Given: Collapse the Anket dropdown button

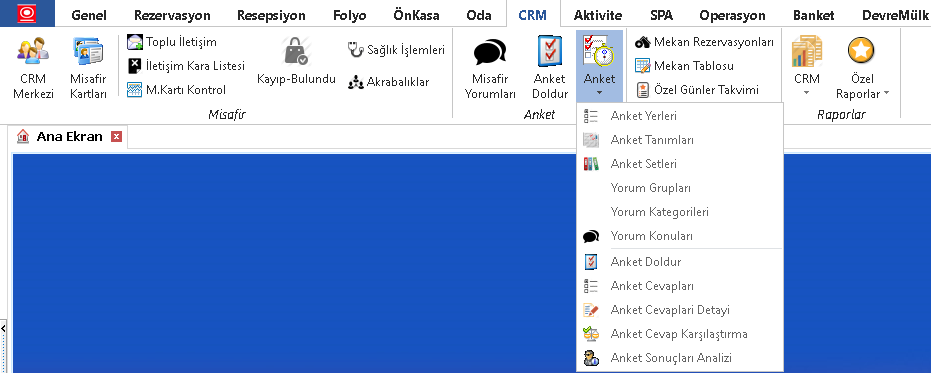Looking at the screenshot, I should 599,67.
